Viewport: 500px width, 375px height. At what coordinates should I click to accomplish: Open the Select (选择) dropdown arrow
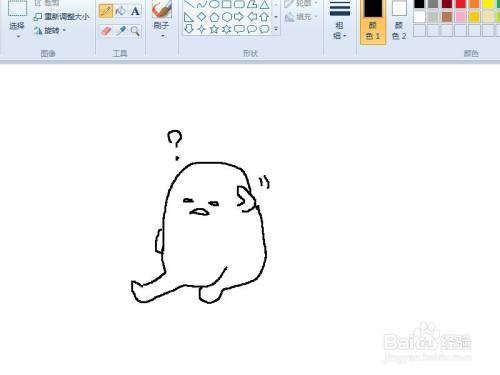click(18, 36)
